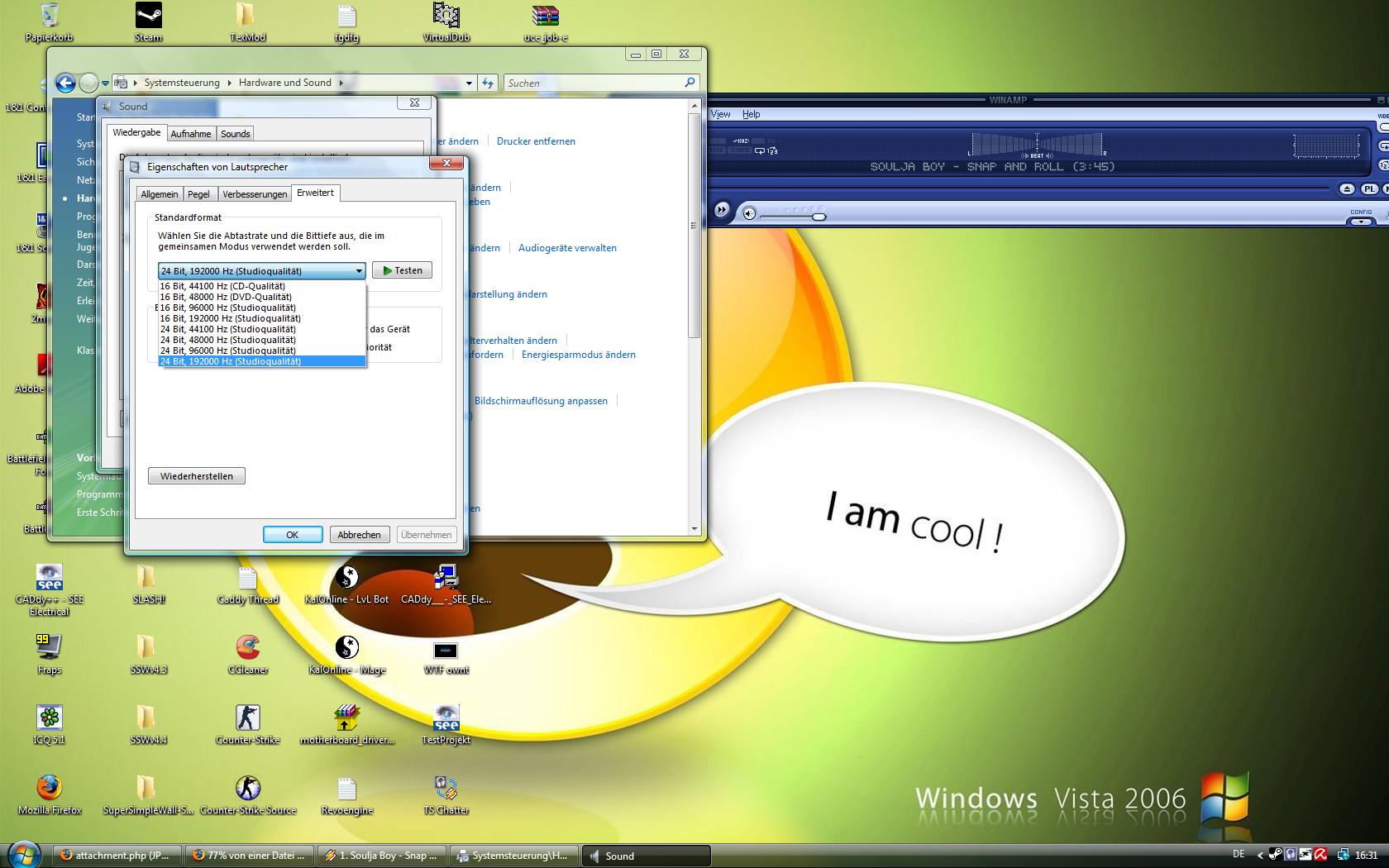Click the Systemsteuerung breadcrumb in address bar
This screenshot has width=1389, height=868.
point(182,83)
